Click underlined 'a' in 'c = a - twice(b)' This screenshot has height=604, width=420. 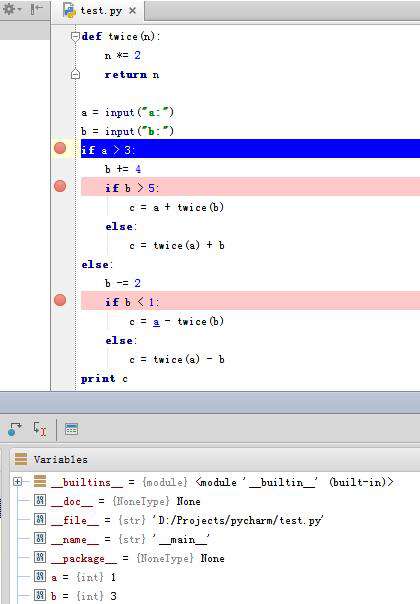(x=156, y=322)
